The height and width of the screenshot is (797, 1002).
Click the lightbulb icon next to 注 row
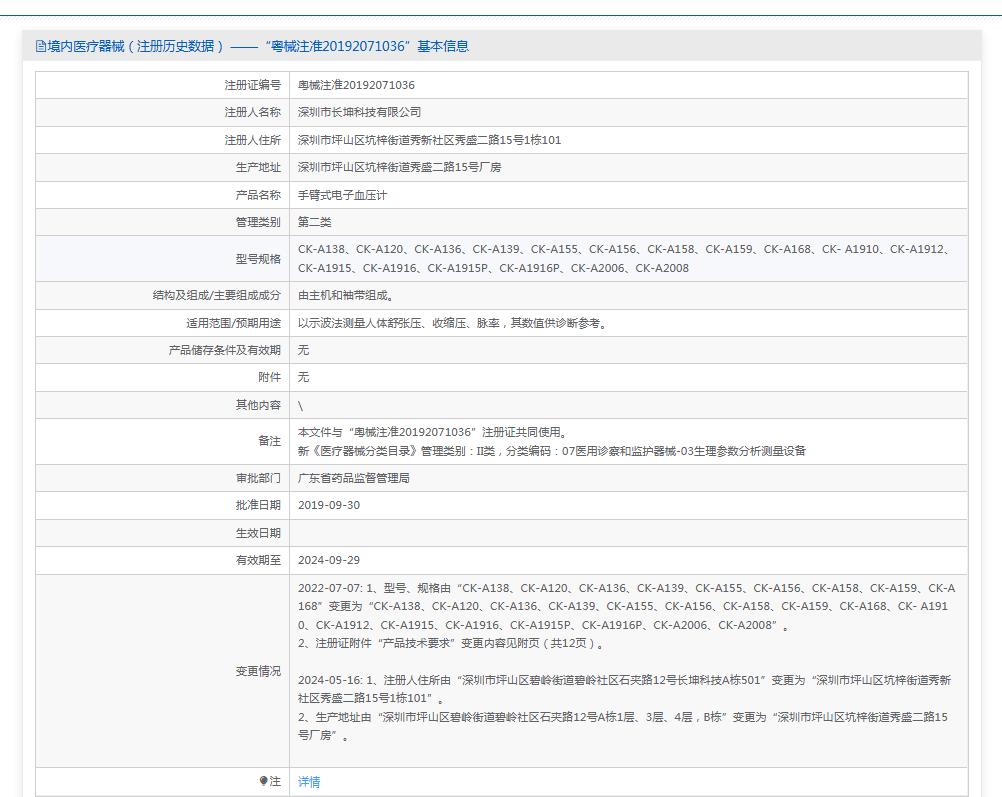[262, 781]
